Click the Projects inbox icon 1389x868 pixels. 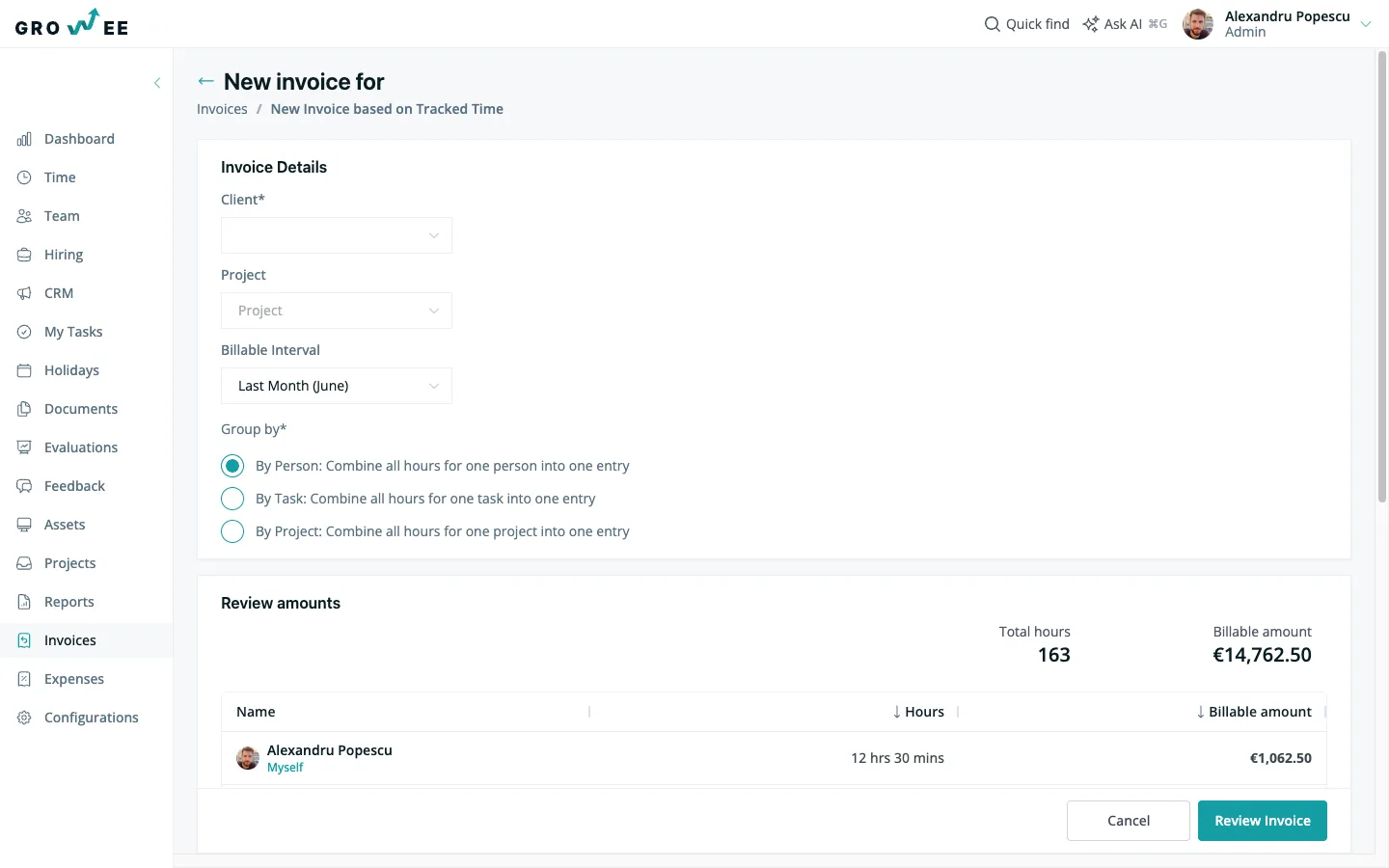pyautogui.click(x=24, y=563)
